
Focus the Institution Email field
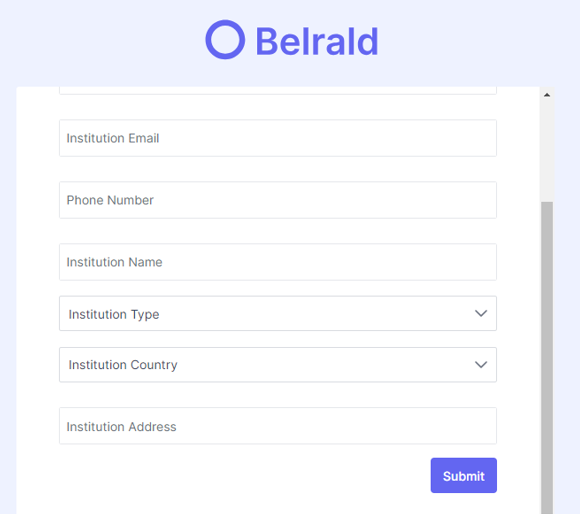(x=278, y=138)
